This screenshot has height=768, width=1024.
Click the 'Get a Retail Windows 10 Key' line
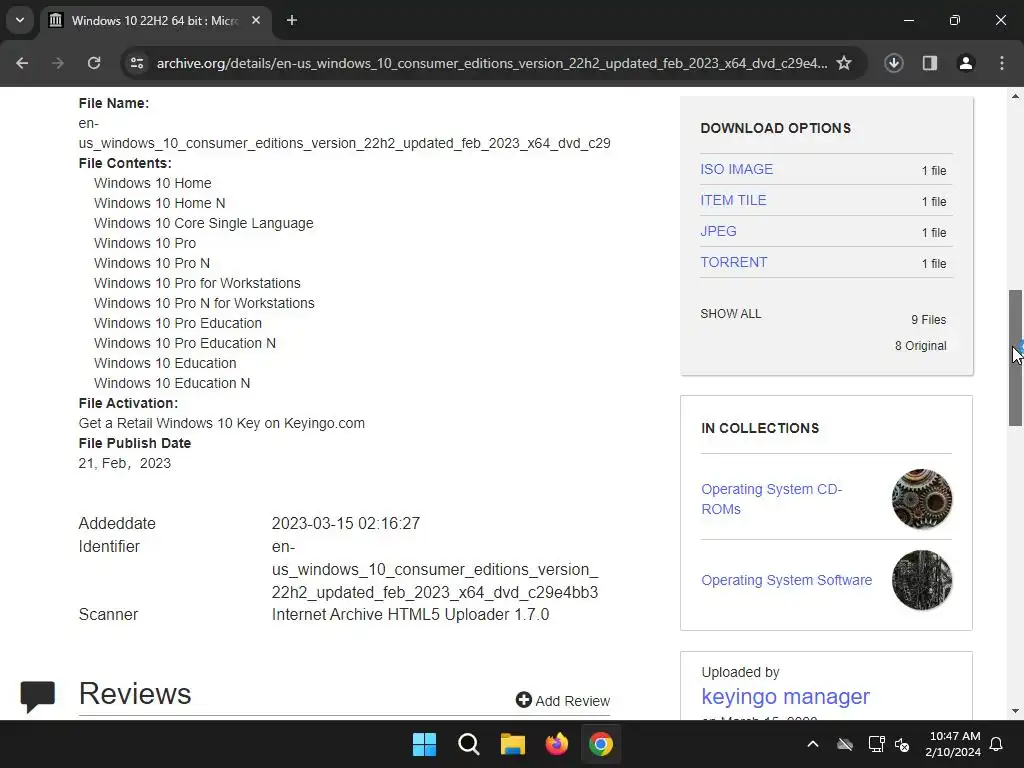point(221,423)
